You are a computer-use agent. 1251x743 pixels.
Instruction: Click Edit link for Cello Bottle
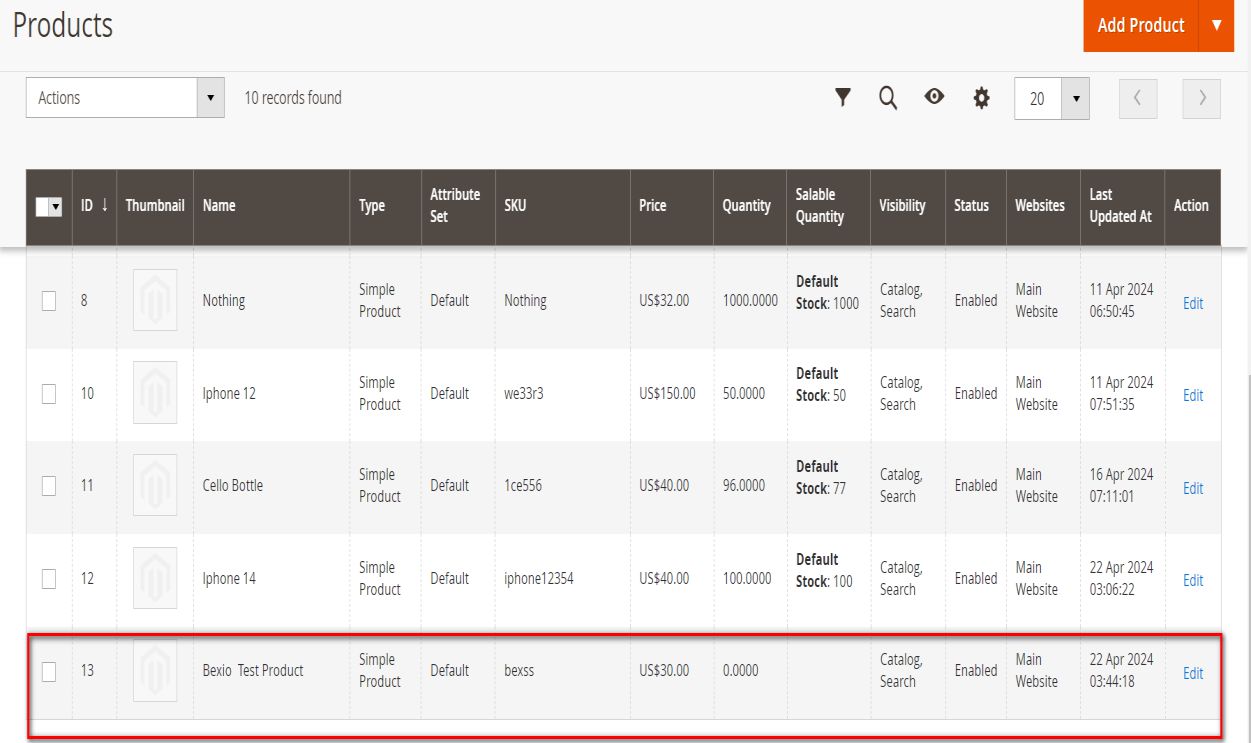pyautogui.click(x=1193, y=488)
